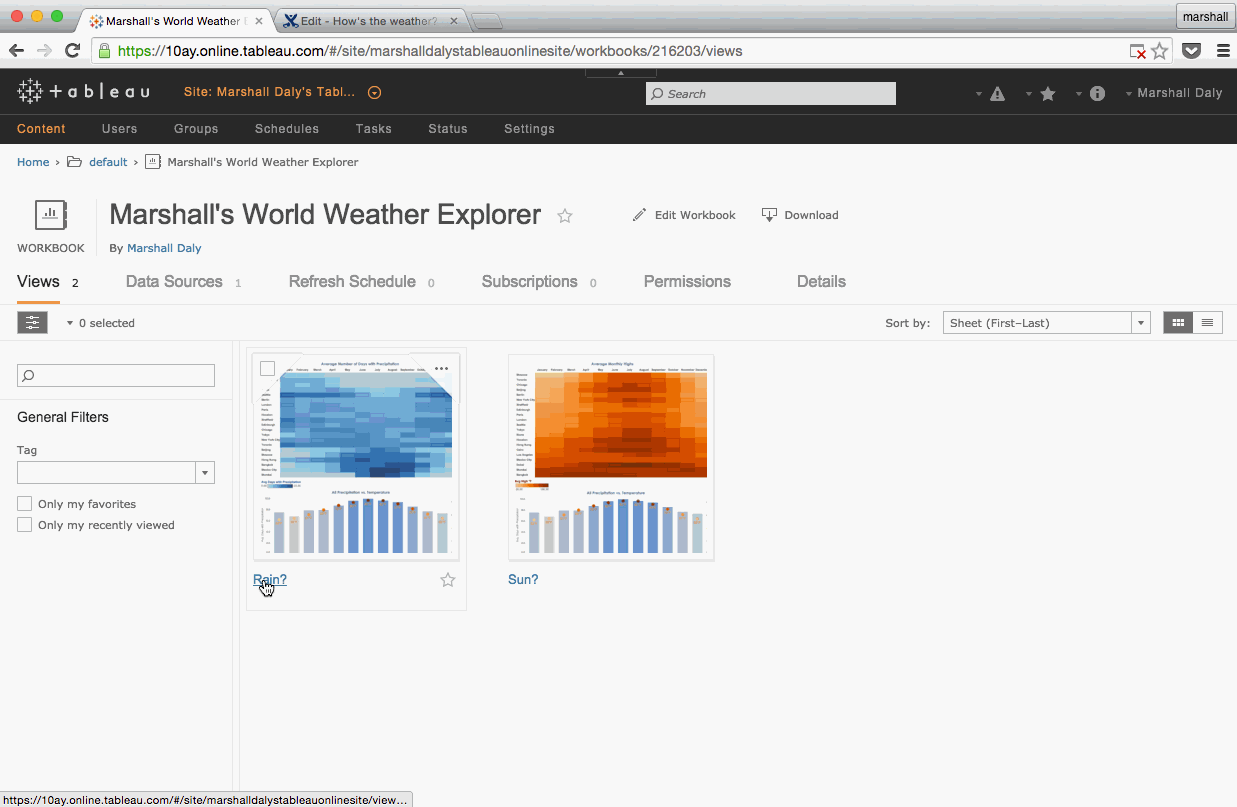This screenshot has width=1237, height=807.
Task: Enable Only my favorites checkbox
Action: coord(25,504)
